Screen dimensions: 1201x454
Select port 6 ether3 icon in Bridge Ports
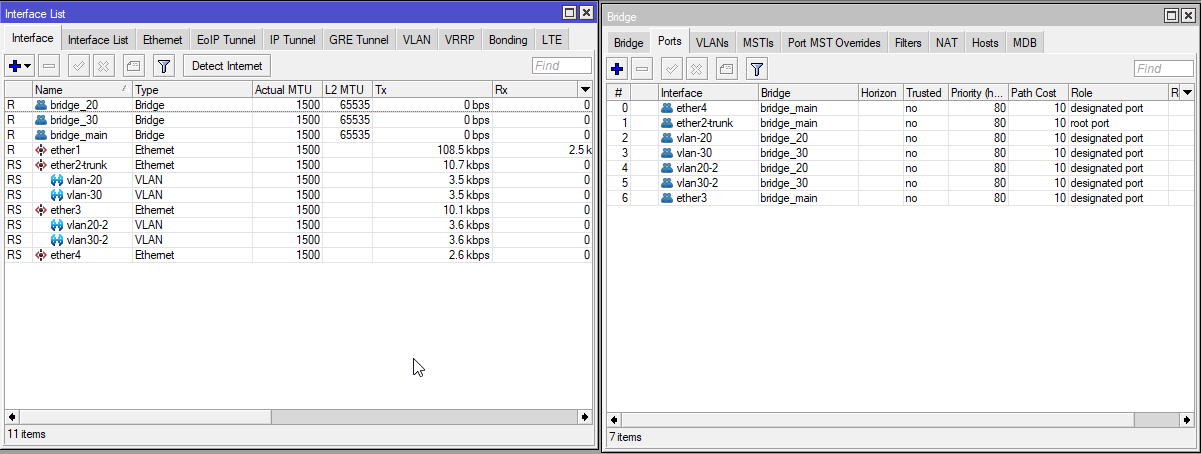pos(667,198)
